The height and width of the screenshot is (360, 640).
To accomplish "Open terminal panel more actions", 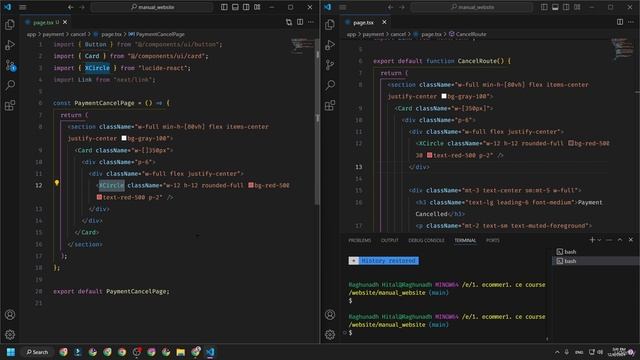I will tap(609, 240).
